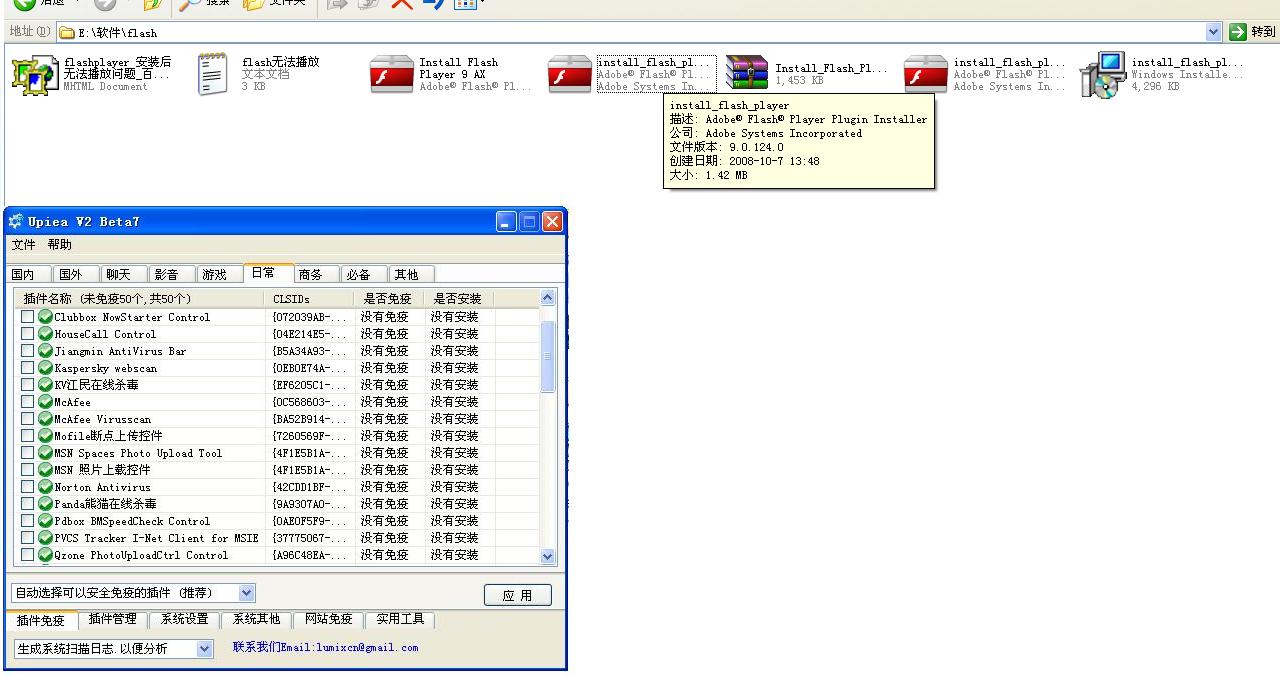Click green check icon beside Panda熊猫在线杀毒

(45, 504)
